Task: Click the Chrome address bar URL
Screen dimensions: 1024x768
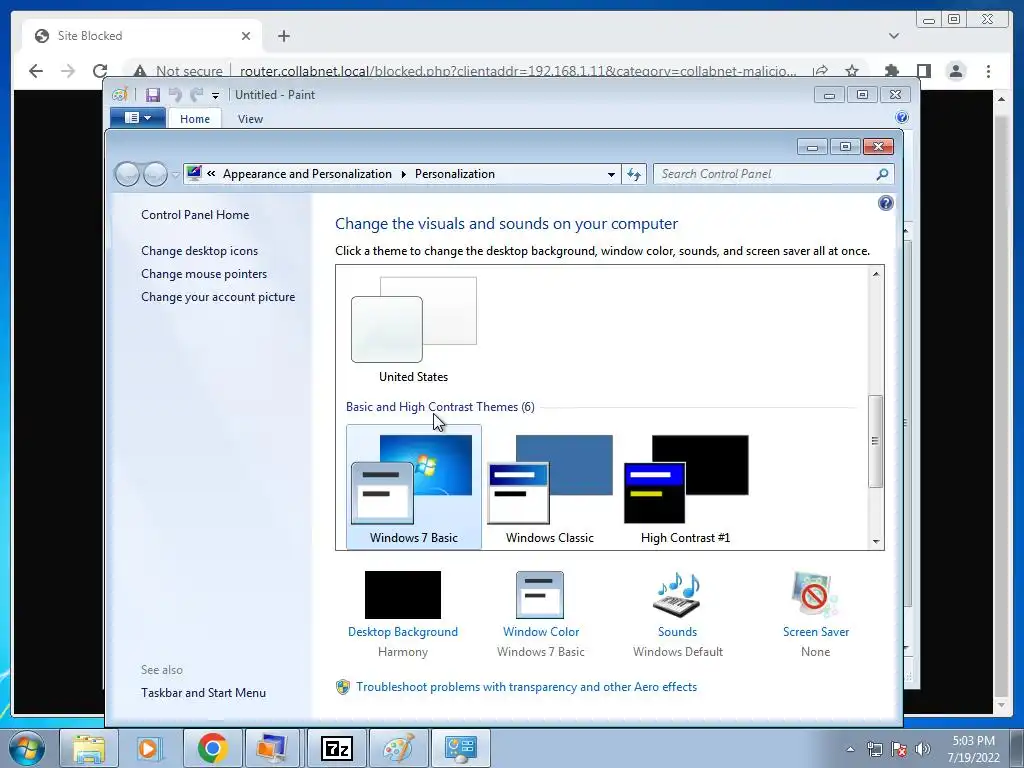Action: (518, 71)
